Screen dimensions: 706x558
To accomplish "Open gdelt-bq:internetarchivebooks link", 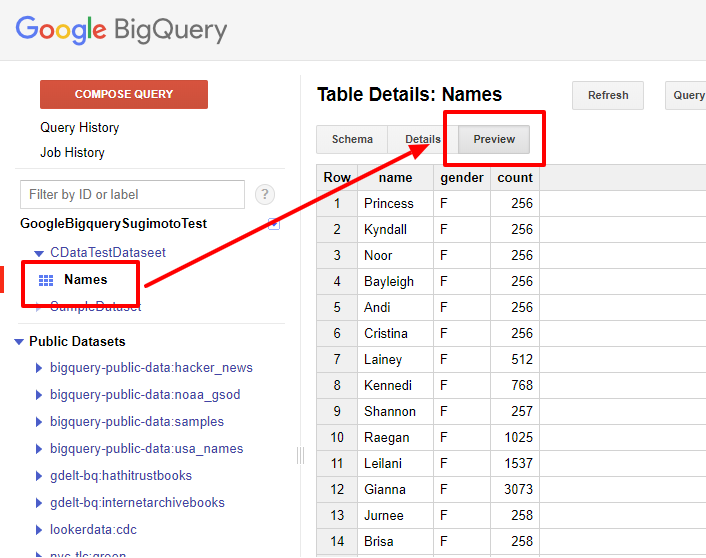I will (137, 503).
